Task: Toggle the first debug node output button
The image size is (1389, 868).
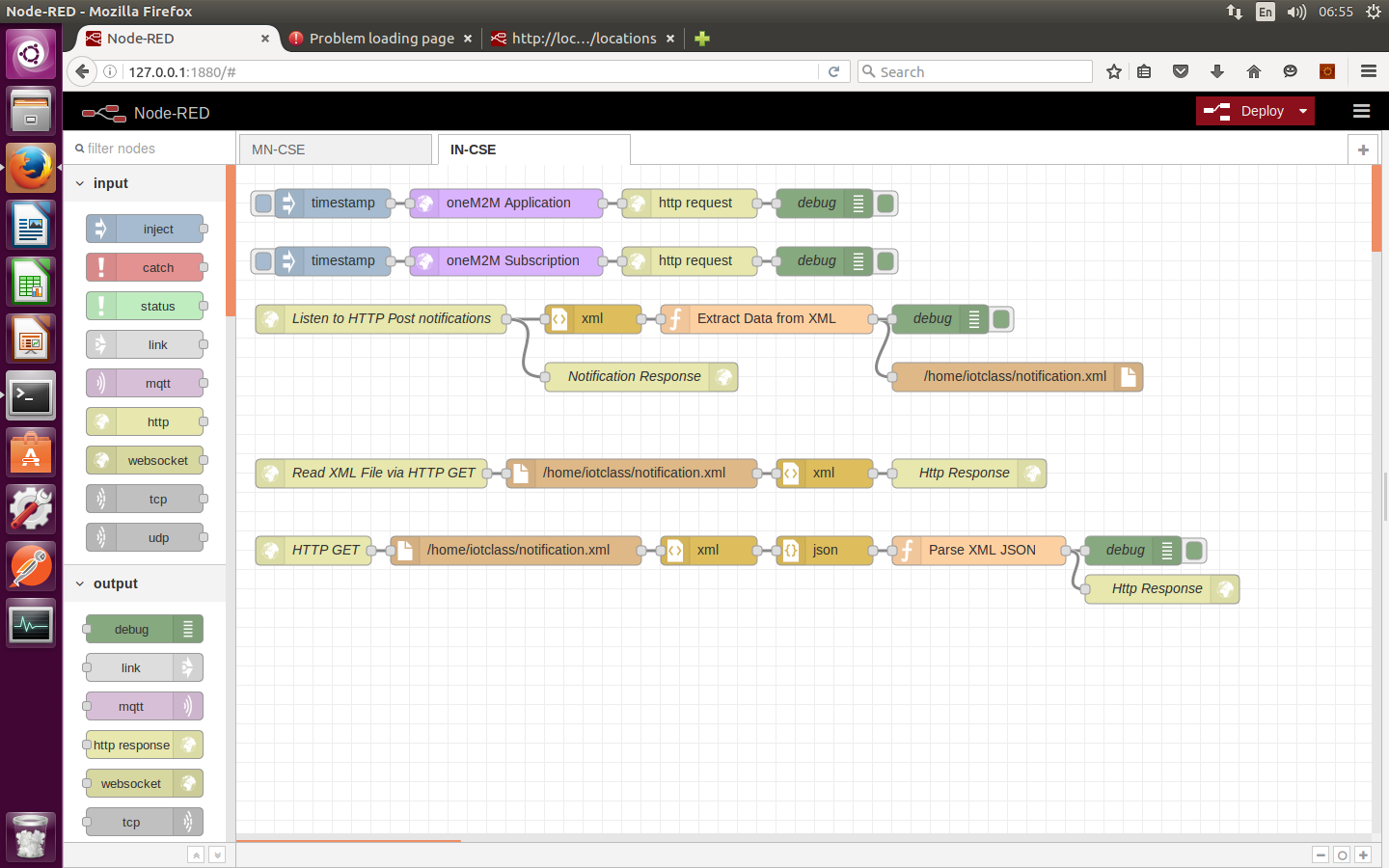Action: 885,203
